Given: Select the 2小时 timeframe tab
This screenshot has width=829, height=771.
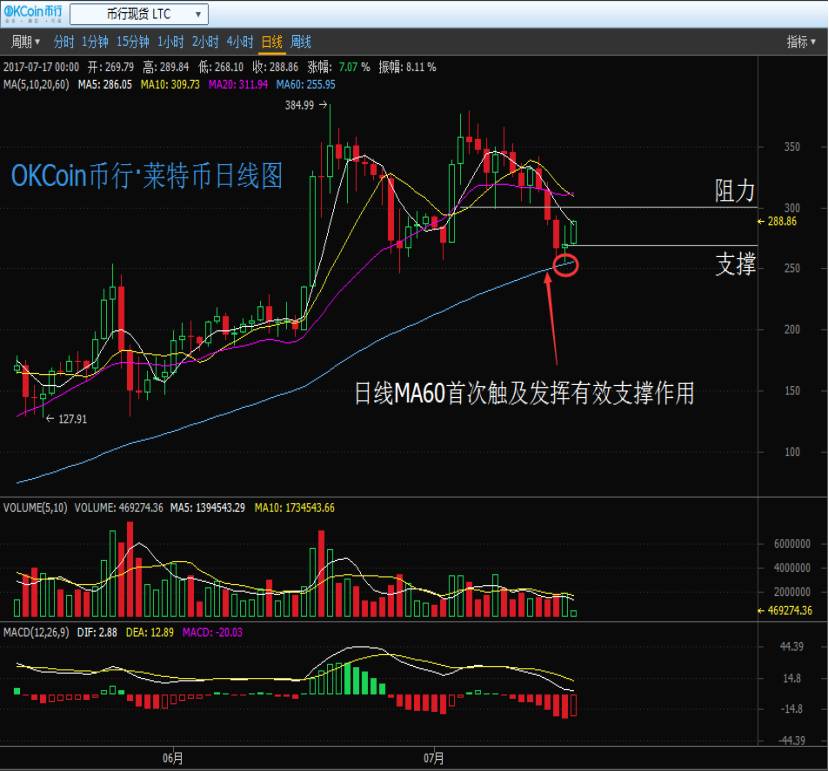Looking at the screenshot, I should pyautogui.click(x=205, y=42).
